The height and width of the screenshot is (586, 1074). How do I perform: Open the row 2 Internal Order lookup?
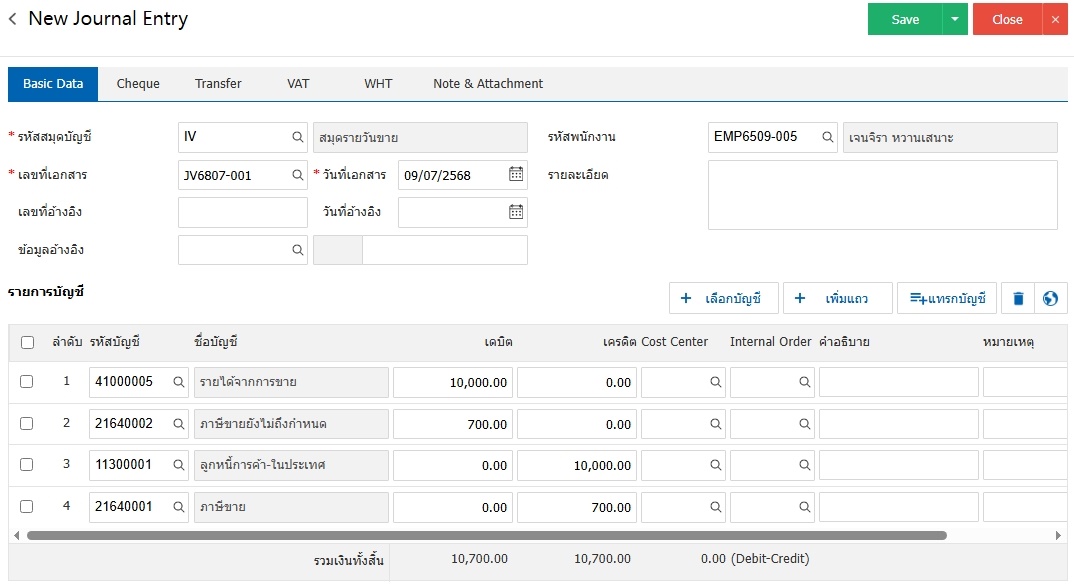coord(804,424)
